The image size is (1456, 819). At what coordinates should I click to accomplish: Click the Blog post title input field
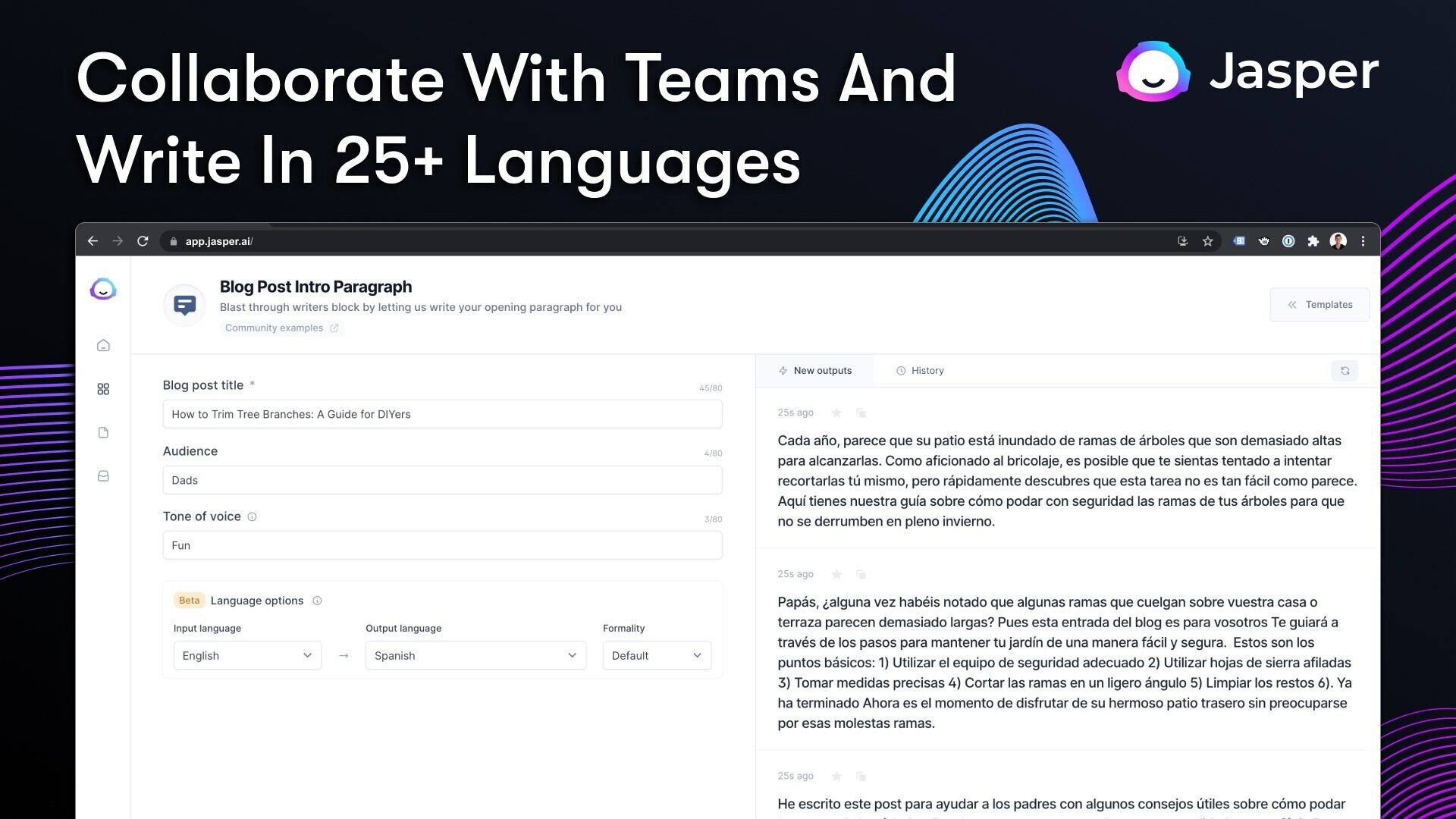[442, 414]
